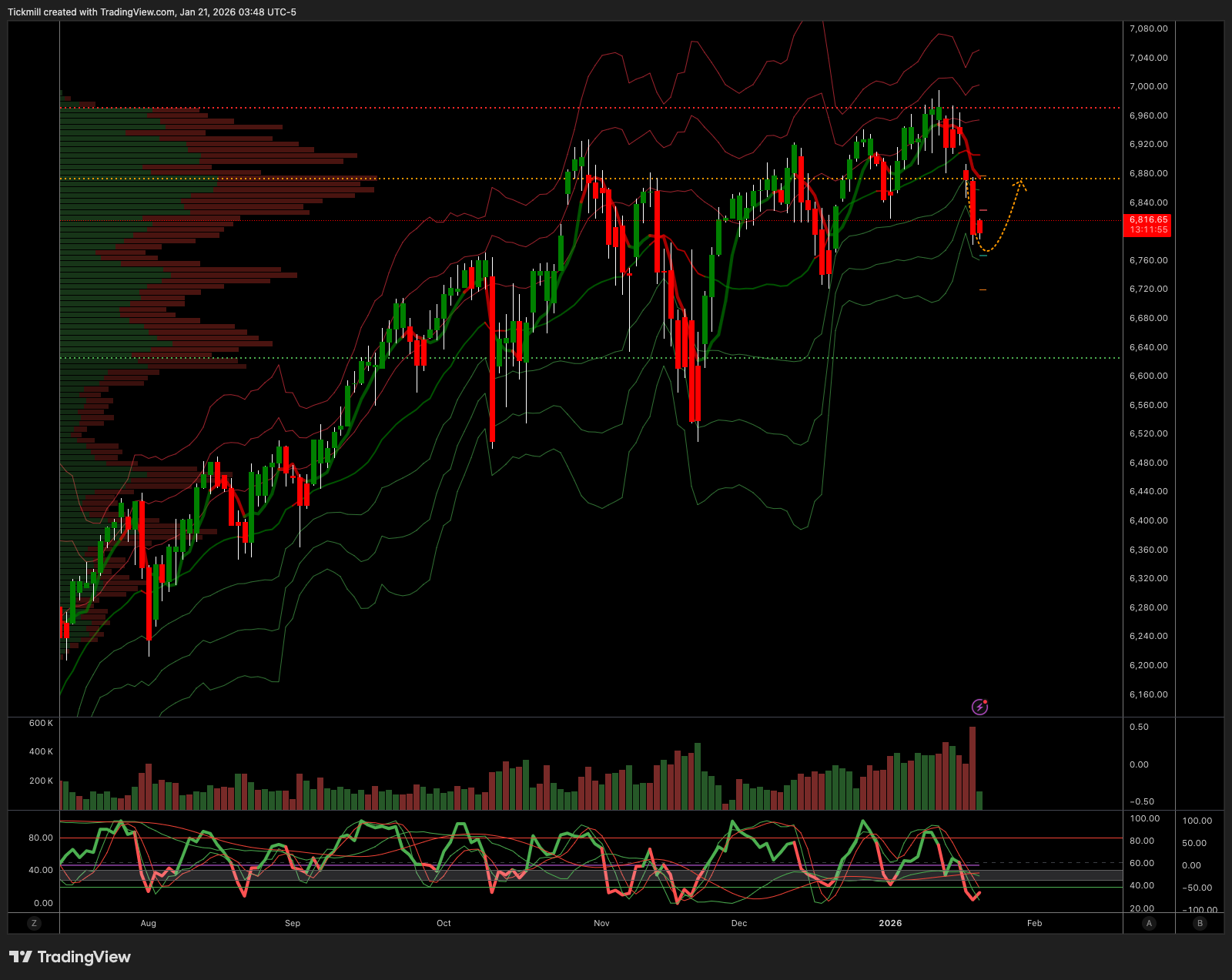Click the purple lightning bolt events icon
Screen dimensions: 1232x980
coord(979,706)
